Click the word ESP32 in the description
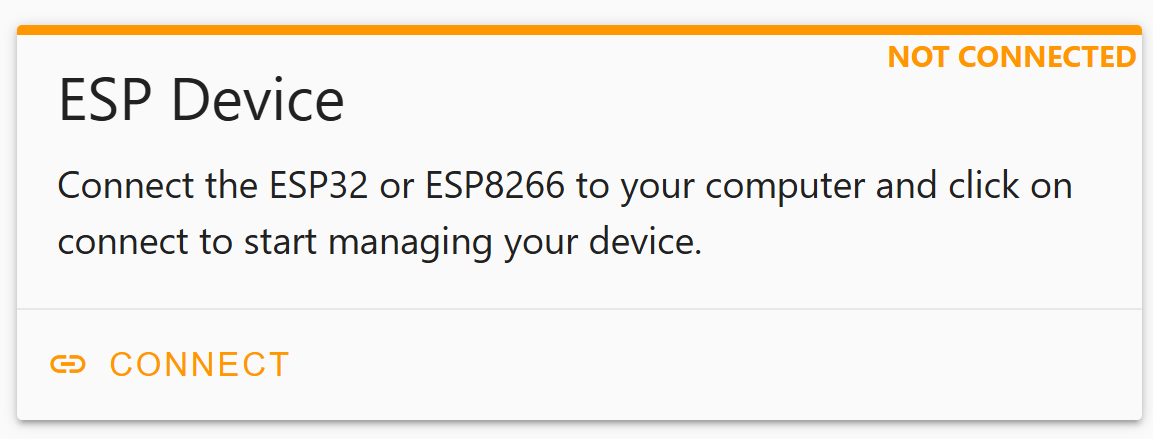This screenshot has width=1153, height=439. click(x=318, y=186)
